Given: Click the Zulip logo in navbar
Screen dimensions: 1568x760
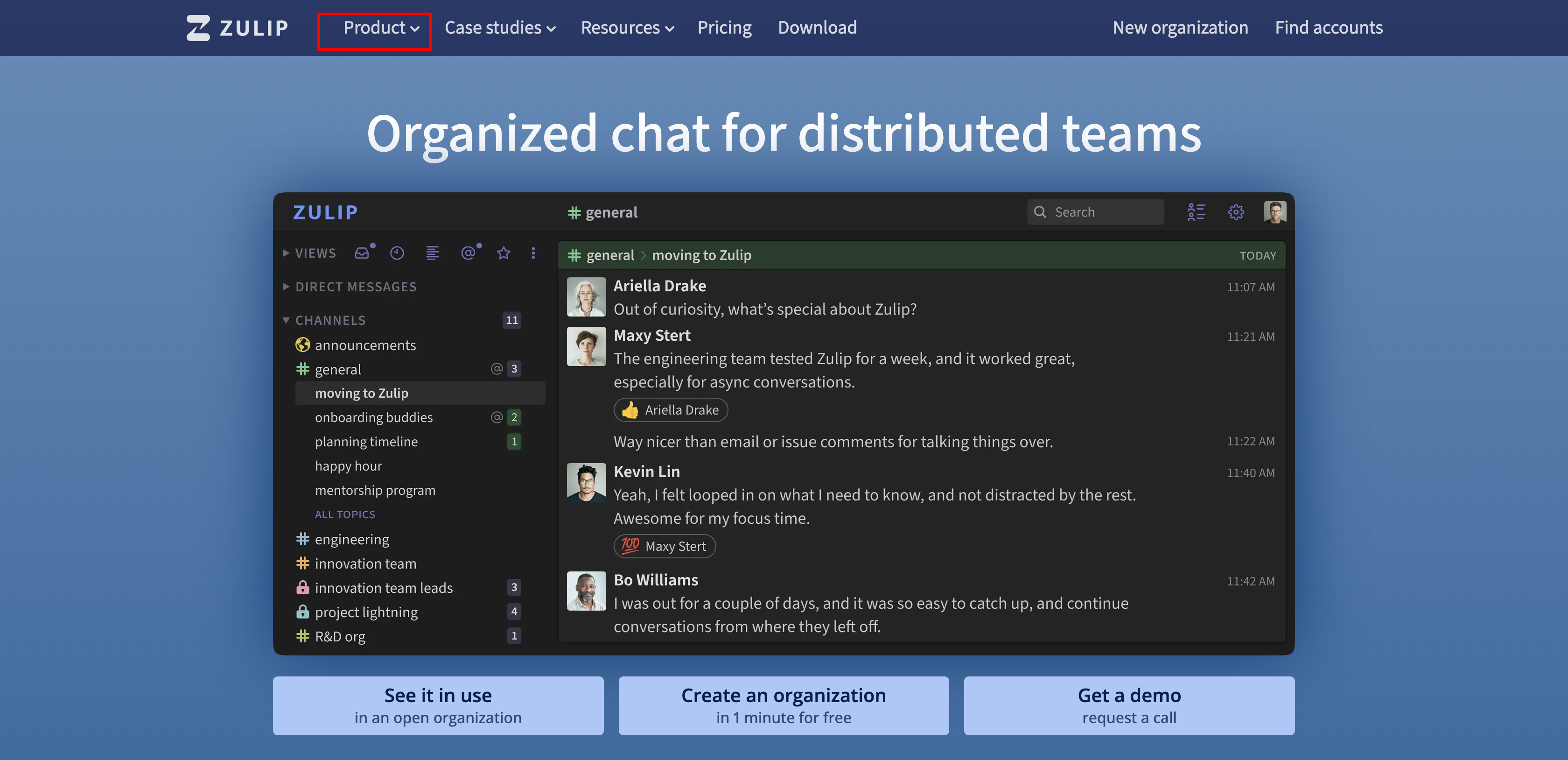Looking at the screenshot, I should pyautogui.click(x=238, y=28).
